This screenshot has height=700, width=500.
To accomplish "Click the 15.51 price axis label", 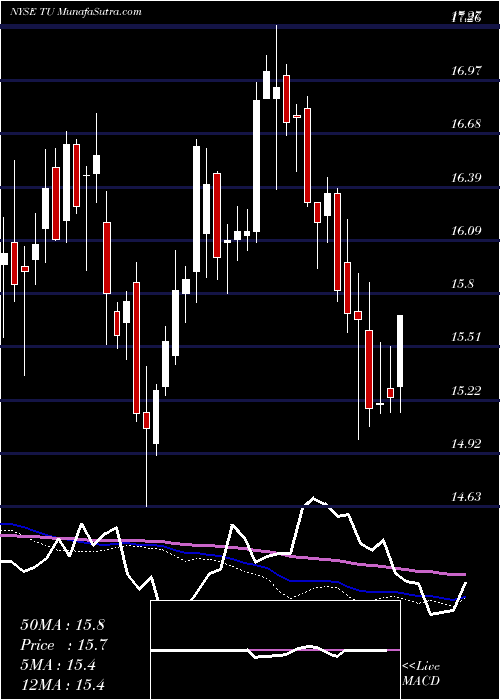I will tap(467, 337).
